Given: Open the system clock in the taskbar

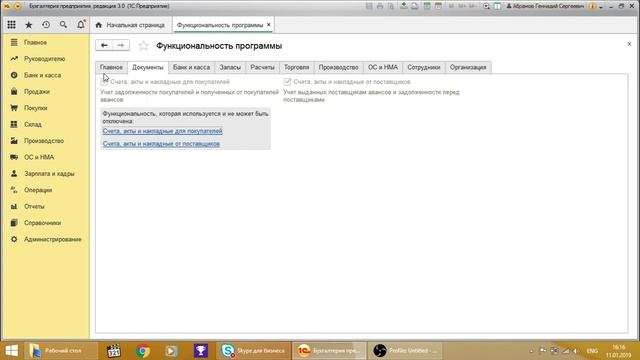Looking at the screenshot, I should (619, 351).
